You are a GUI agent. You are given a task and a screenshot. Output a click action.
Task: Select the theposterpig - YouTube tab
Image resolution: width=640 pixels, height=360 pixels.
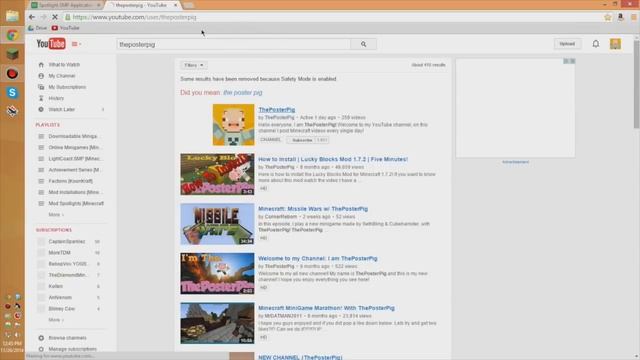(x=141, y=5)
